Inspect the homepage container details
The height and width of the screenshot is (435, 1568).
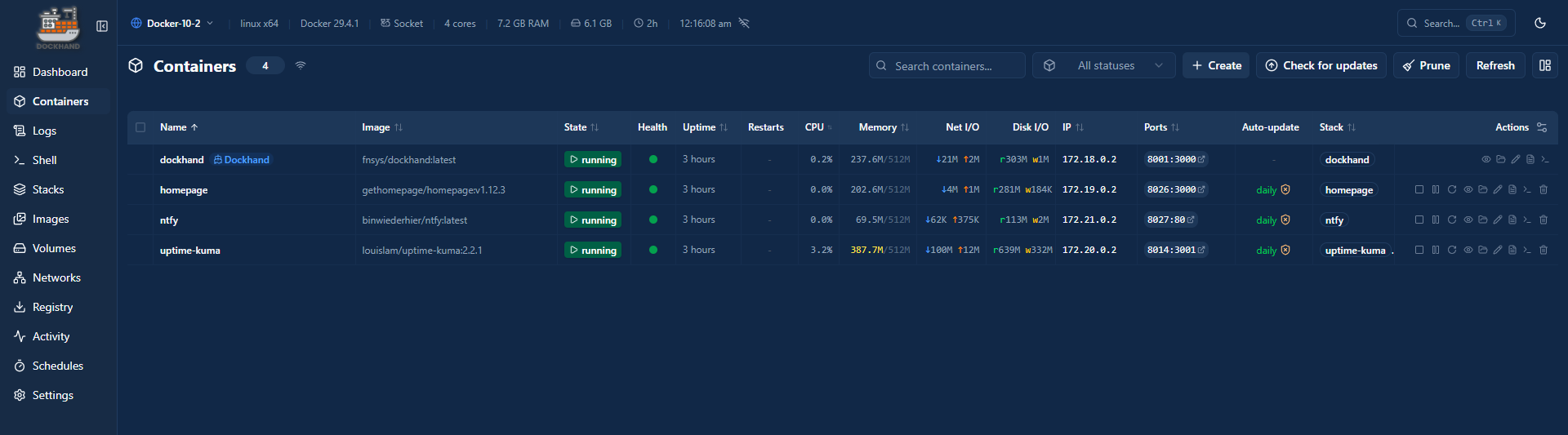pos(1468,189)
